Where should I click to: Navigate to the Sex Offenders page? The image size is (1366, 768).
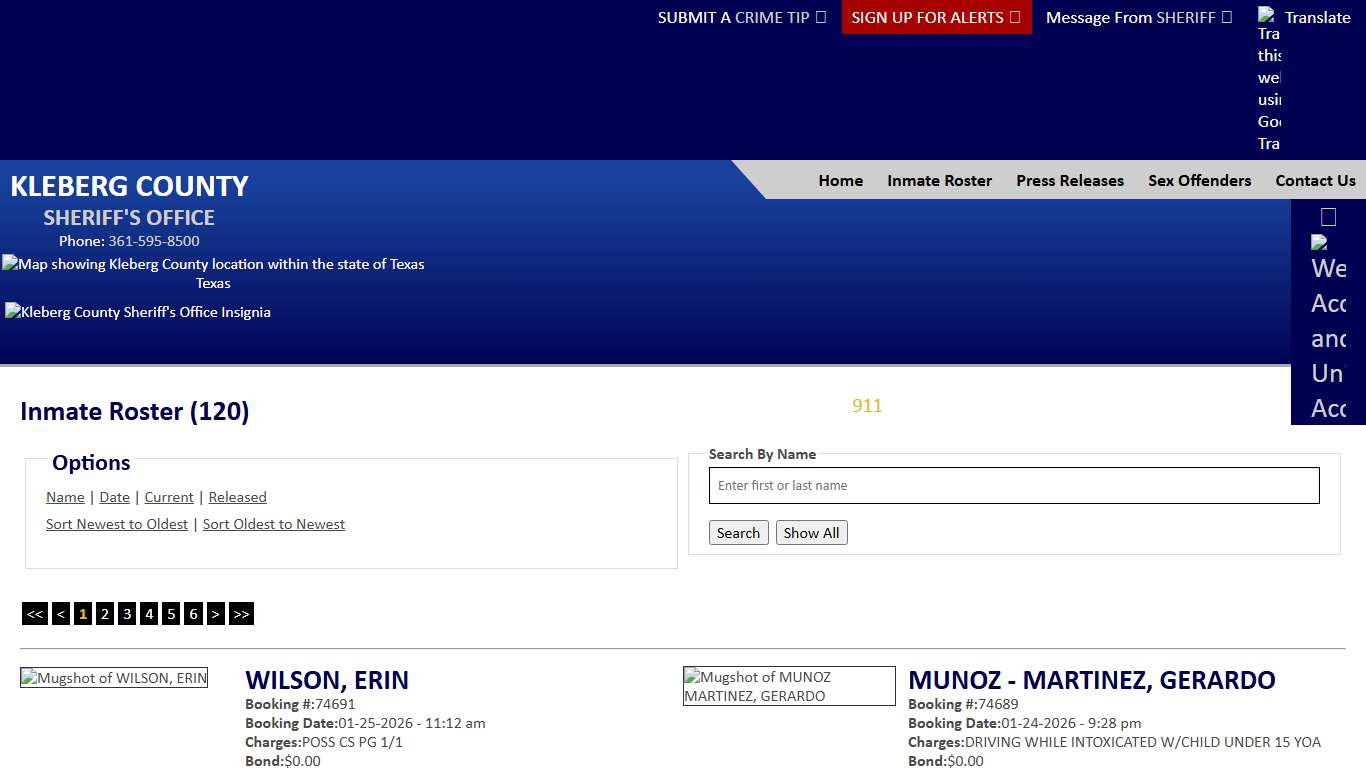pyautogui.click(x=1199, y=180)
